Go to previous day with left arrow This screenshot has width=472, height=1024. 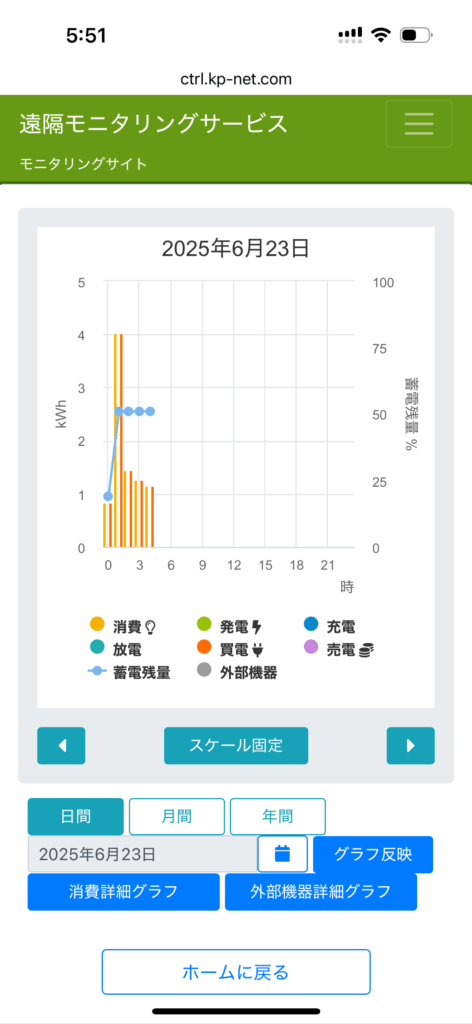click(61, 745)
